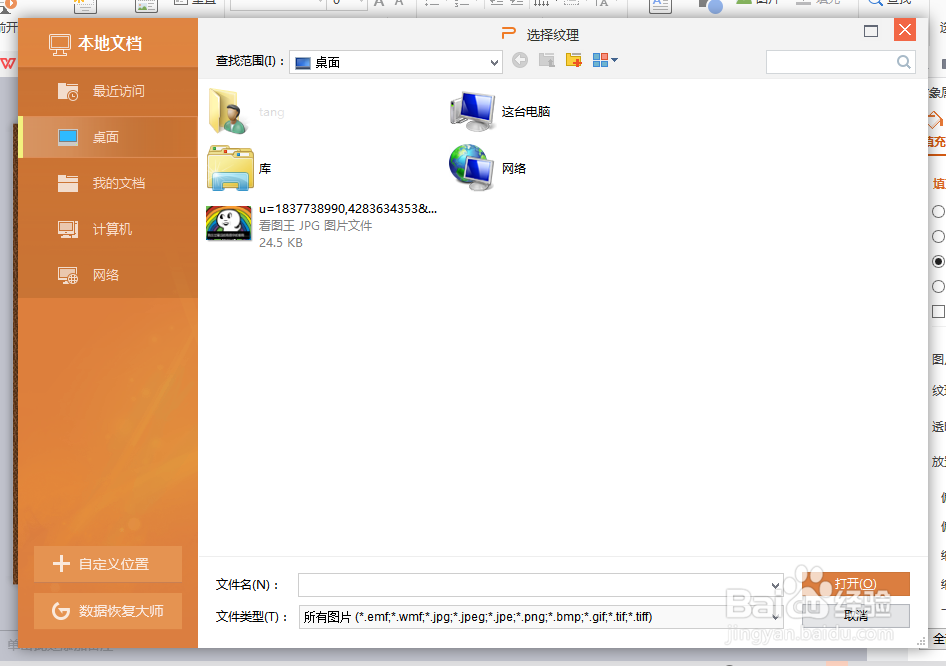The image size is (946, 666).
Task: Select 网络 in the left sidebar
Action: tap(108, 275)
